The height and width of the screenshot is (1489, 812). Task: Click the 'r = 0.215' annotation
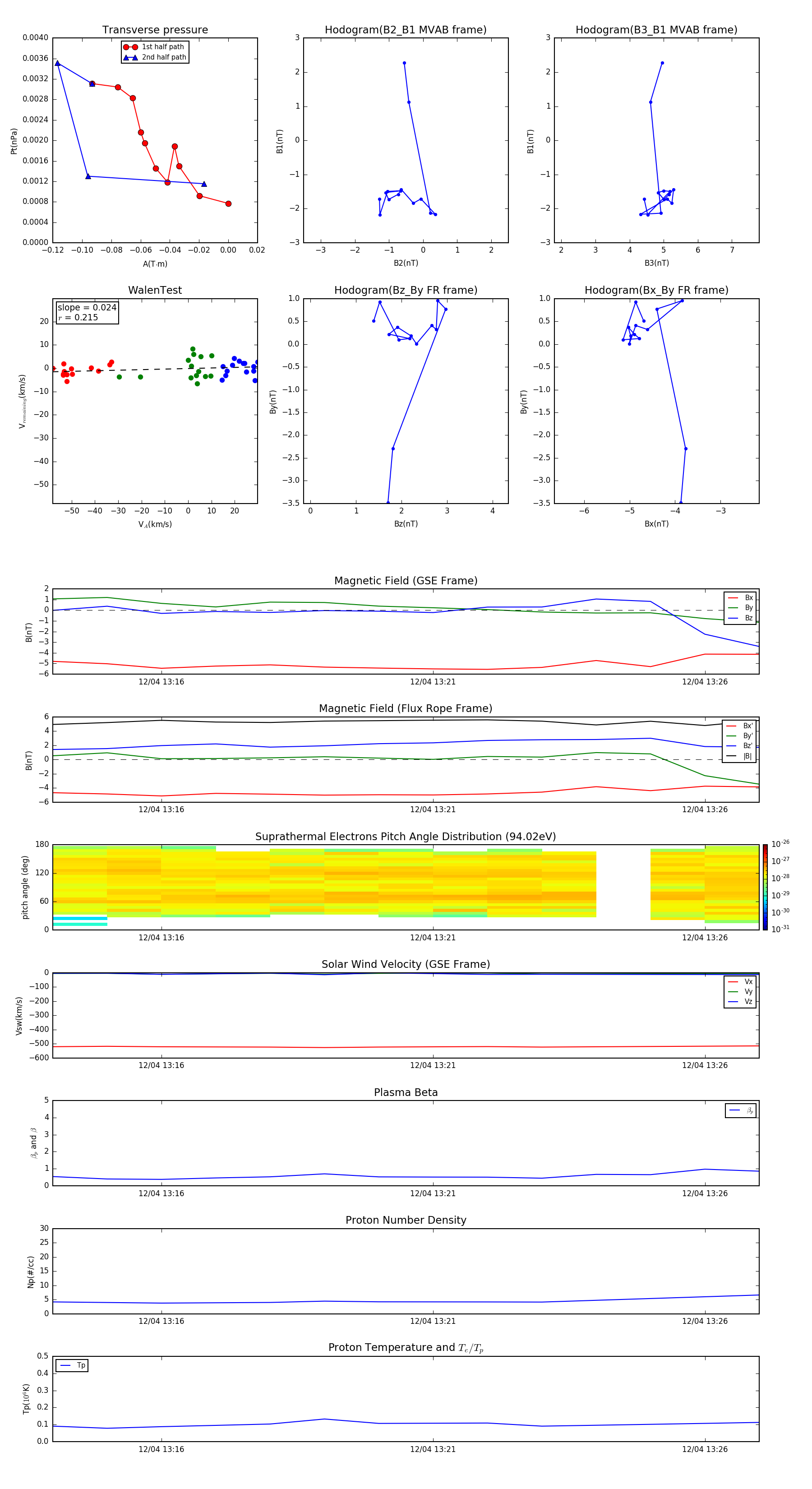(78, 317)
